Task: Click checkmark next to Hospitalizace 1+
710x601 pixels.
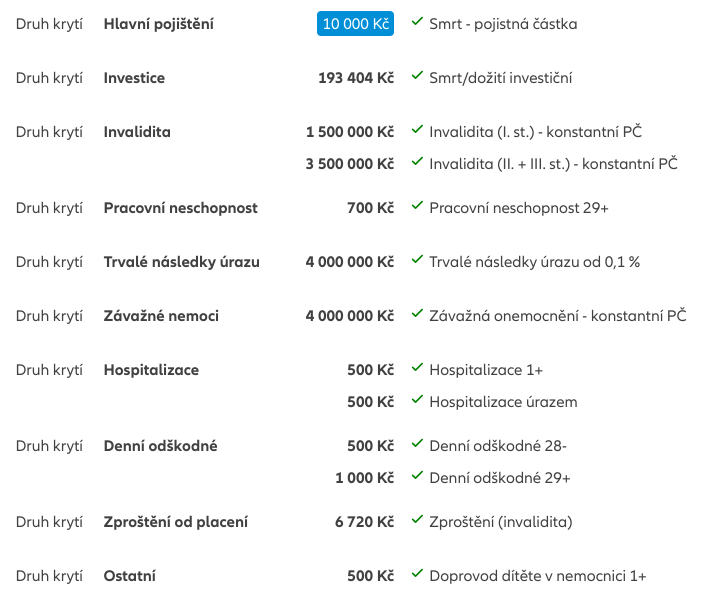Action: (x=417, y=368)
